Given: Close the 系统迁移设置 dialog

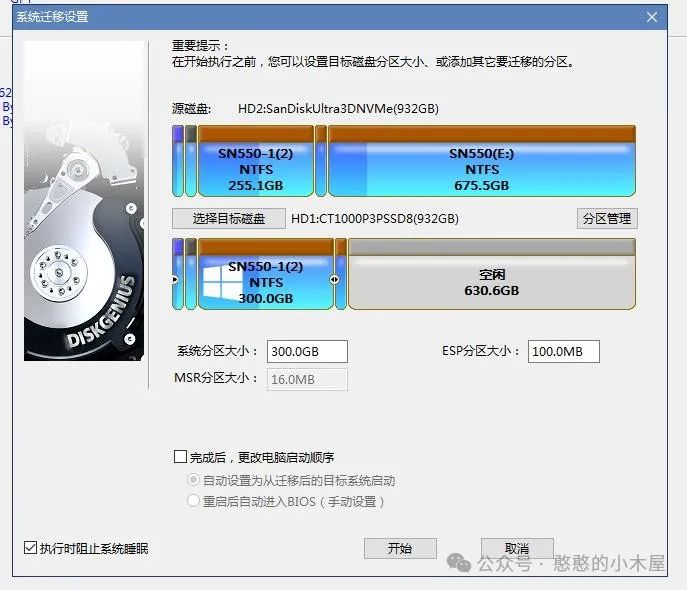Looking at the screenshot, I should (652, 17).
